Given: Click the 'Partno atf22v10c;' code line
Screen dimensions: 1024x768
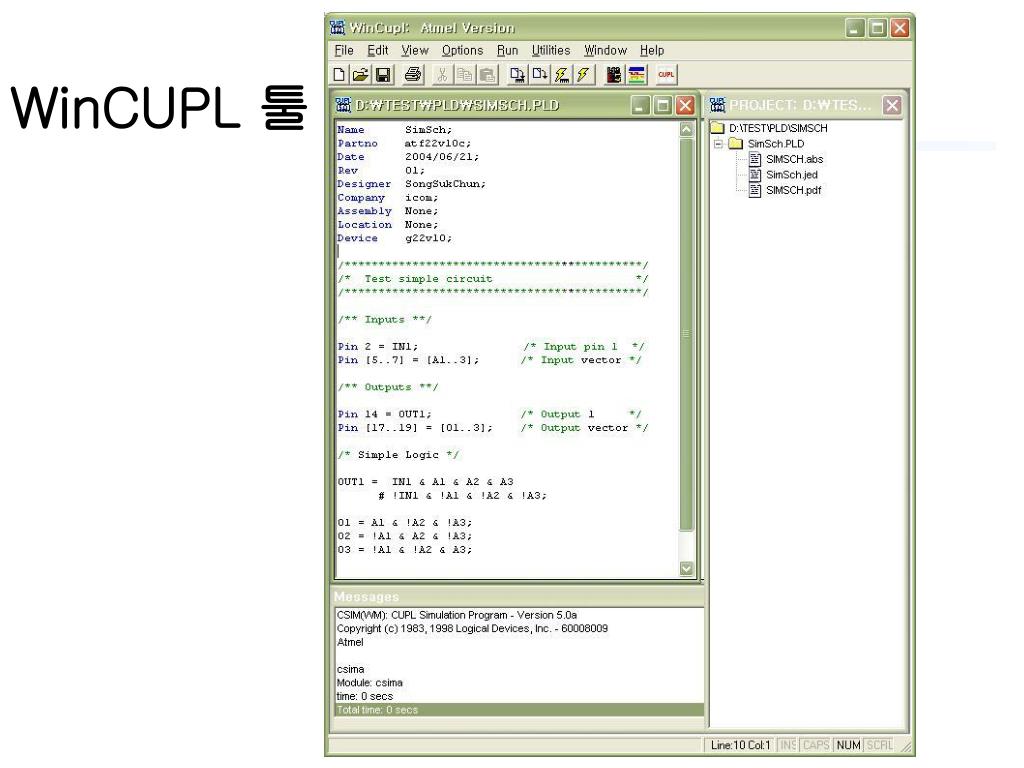Looking at the screenshot, I should pyautogui.click(x=404, y=144).
